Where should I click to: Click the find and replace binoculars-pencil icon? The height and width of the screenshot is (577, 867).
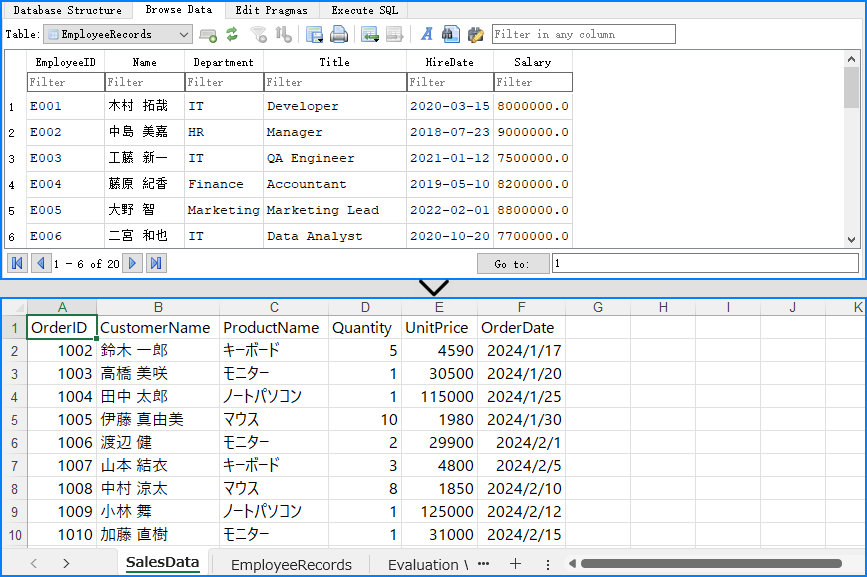[476, 34]
